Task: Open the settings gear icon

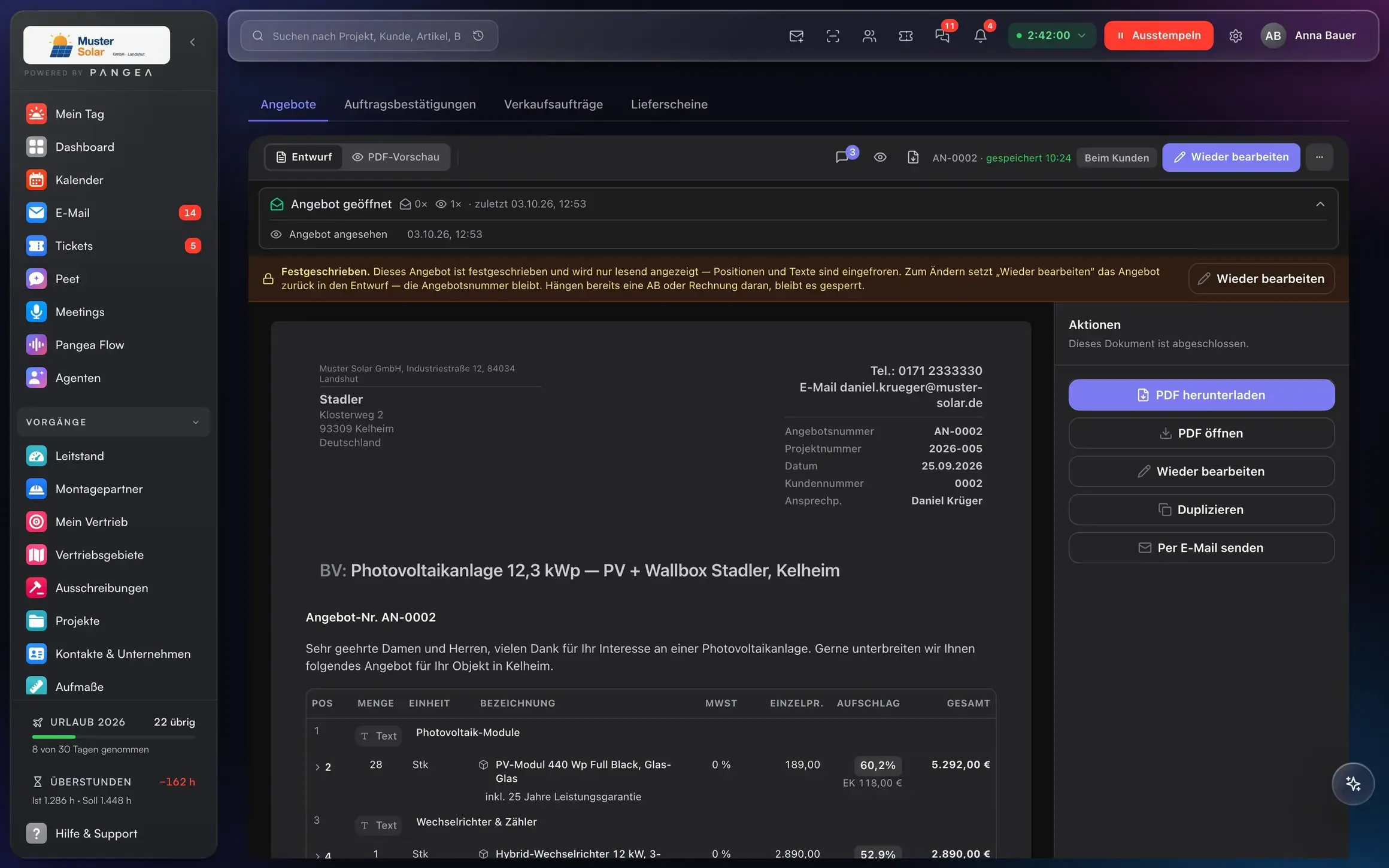Action: pos(1235,36)
